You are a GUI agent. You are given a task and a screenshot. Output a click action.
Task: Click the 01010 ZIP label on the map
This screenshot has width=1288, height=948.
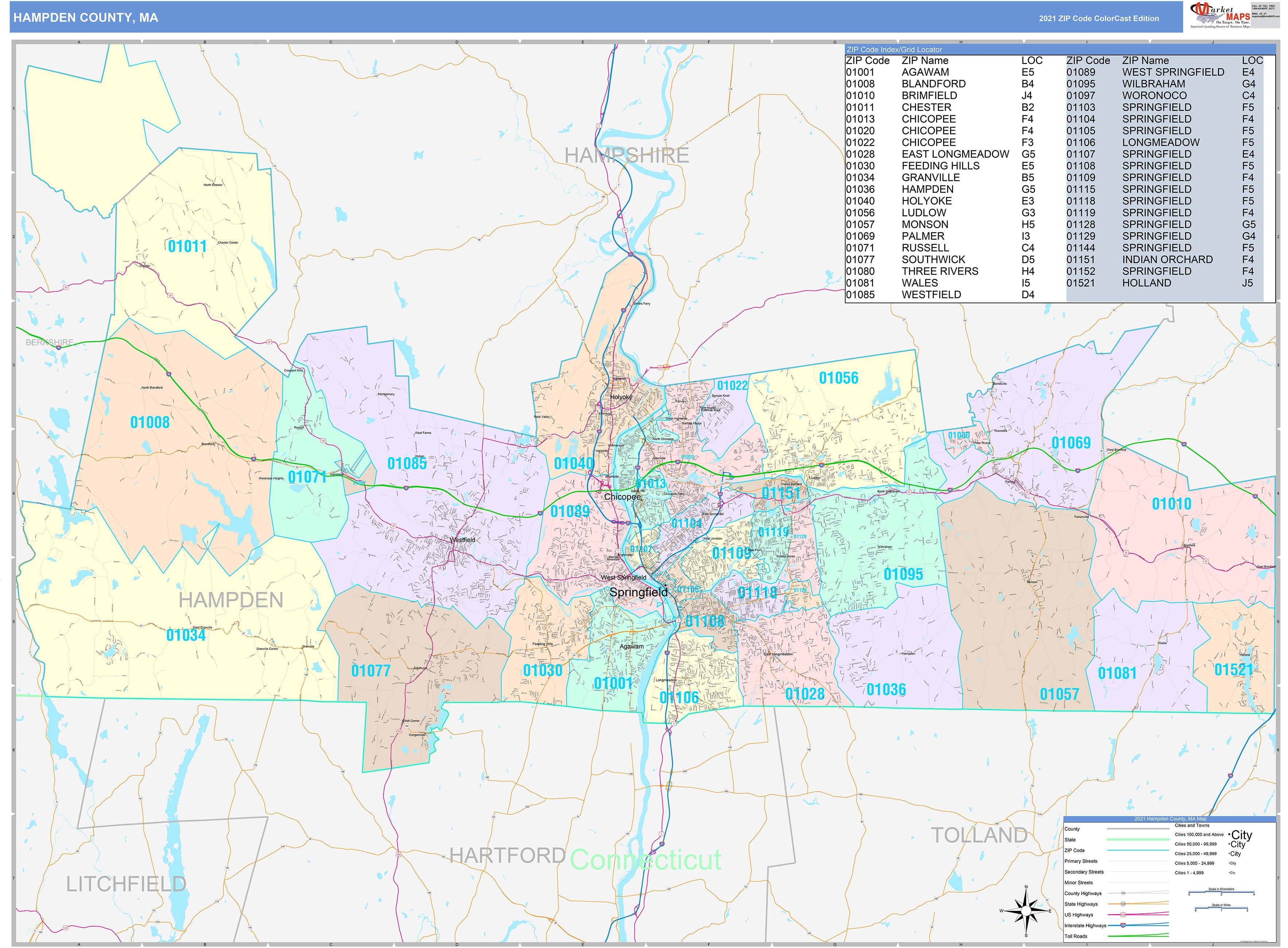tap(1172, 504)
